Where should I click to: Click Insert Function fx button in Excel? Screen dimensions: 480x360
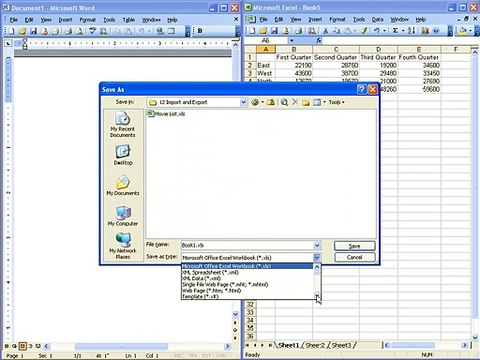319,40
